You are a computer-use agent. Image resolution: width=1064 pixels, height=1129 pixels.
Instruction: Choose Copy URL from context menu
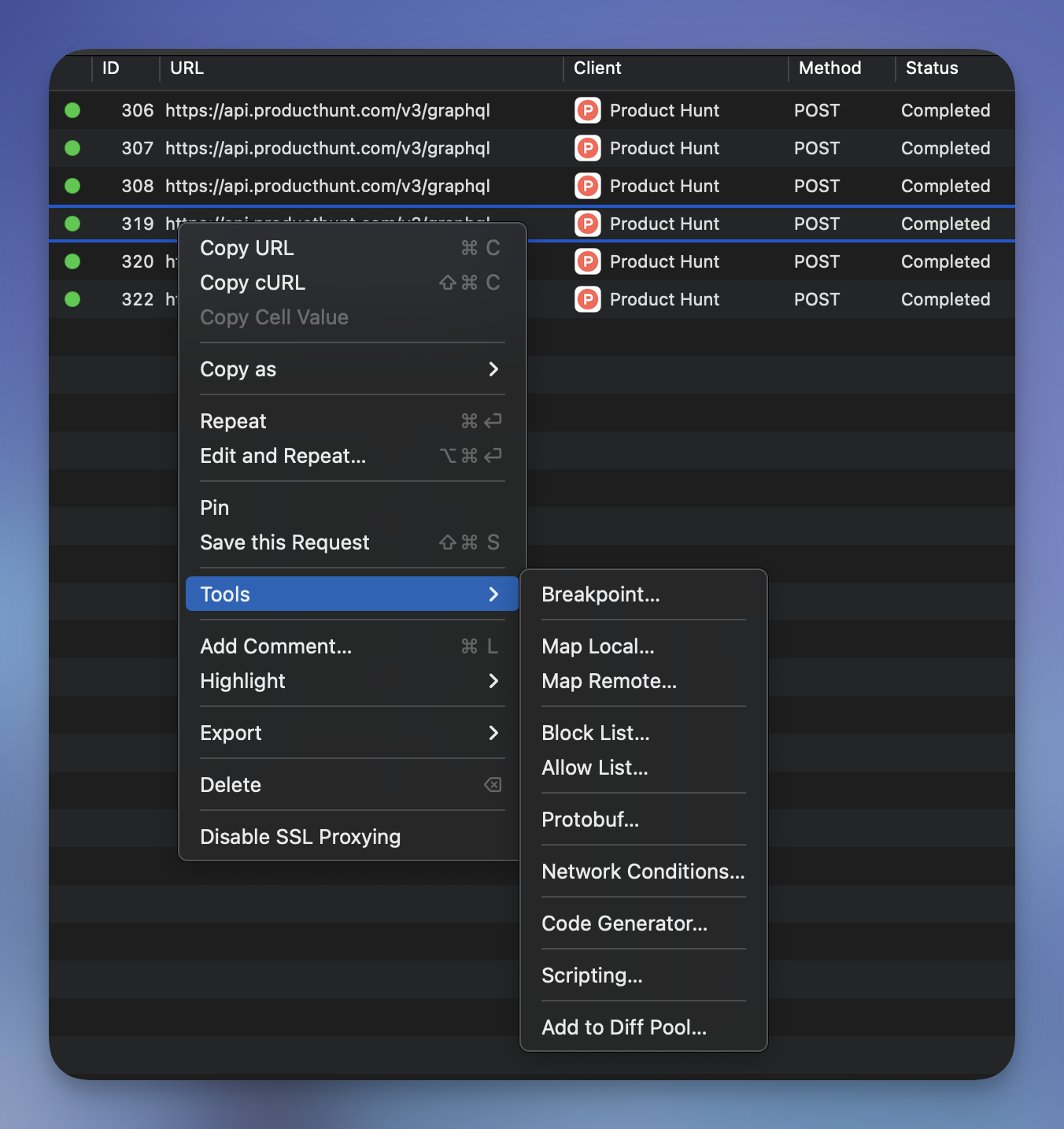tap(352, 248)
